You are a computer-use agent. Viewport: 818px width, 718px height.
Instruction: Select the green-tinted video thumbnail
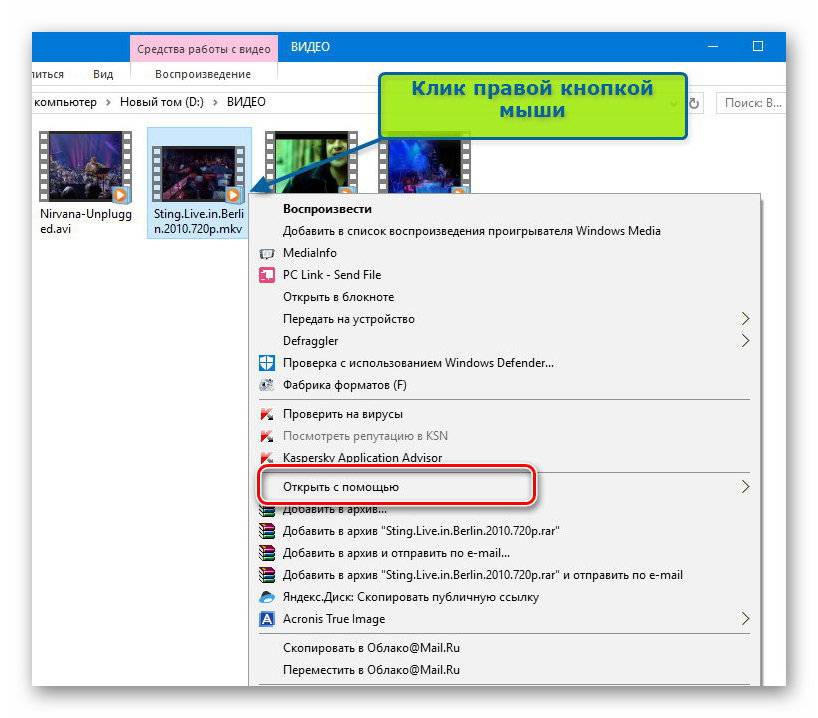pyautogui.click(x=311, y=162)
